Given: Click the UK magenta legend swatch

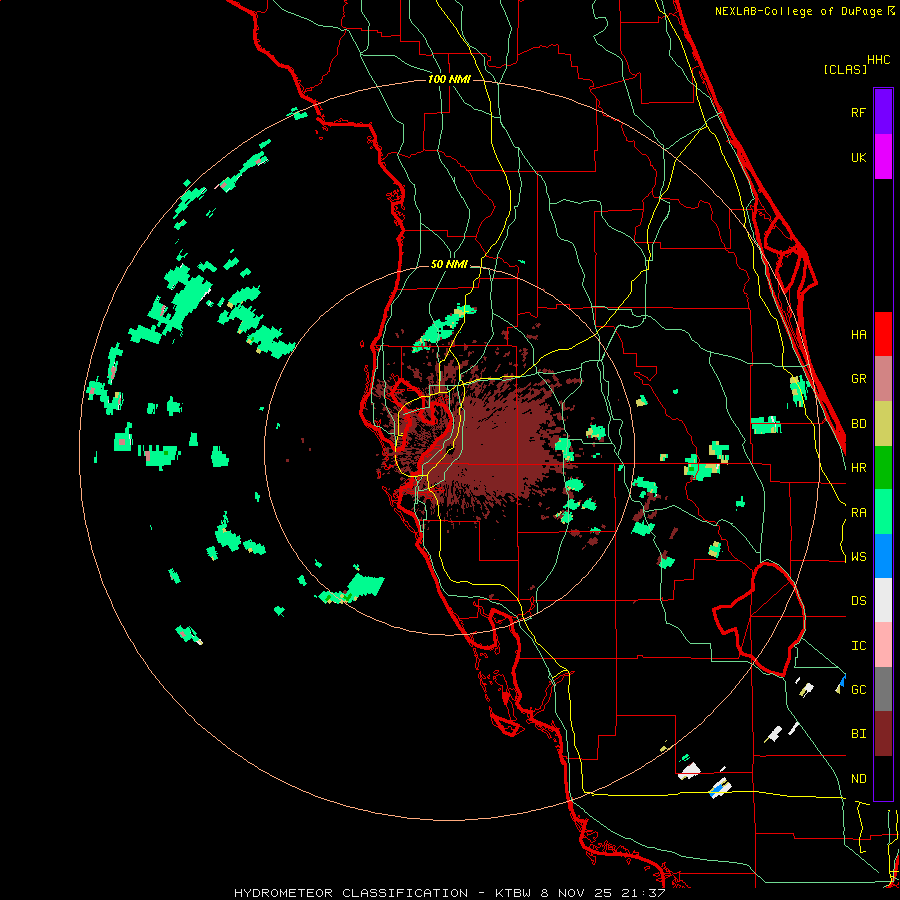Looking at the screenshot, I should (883, 157).
